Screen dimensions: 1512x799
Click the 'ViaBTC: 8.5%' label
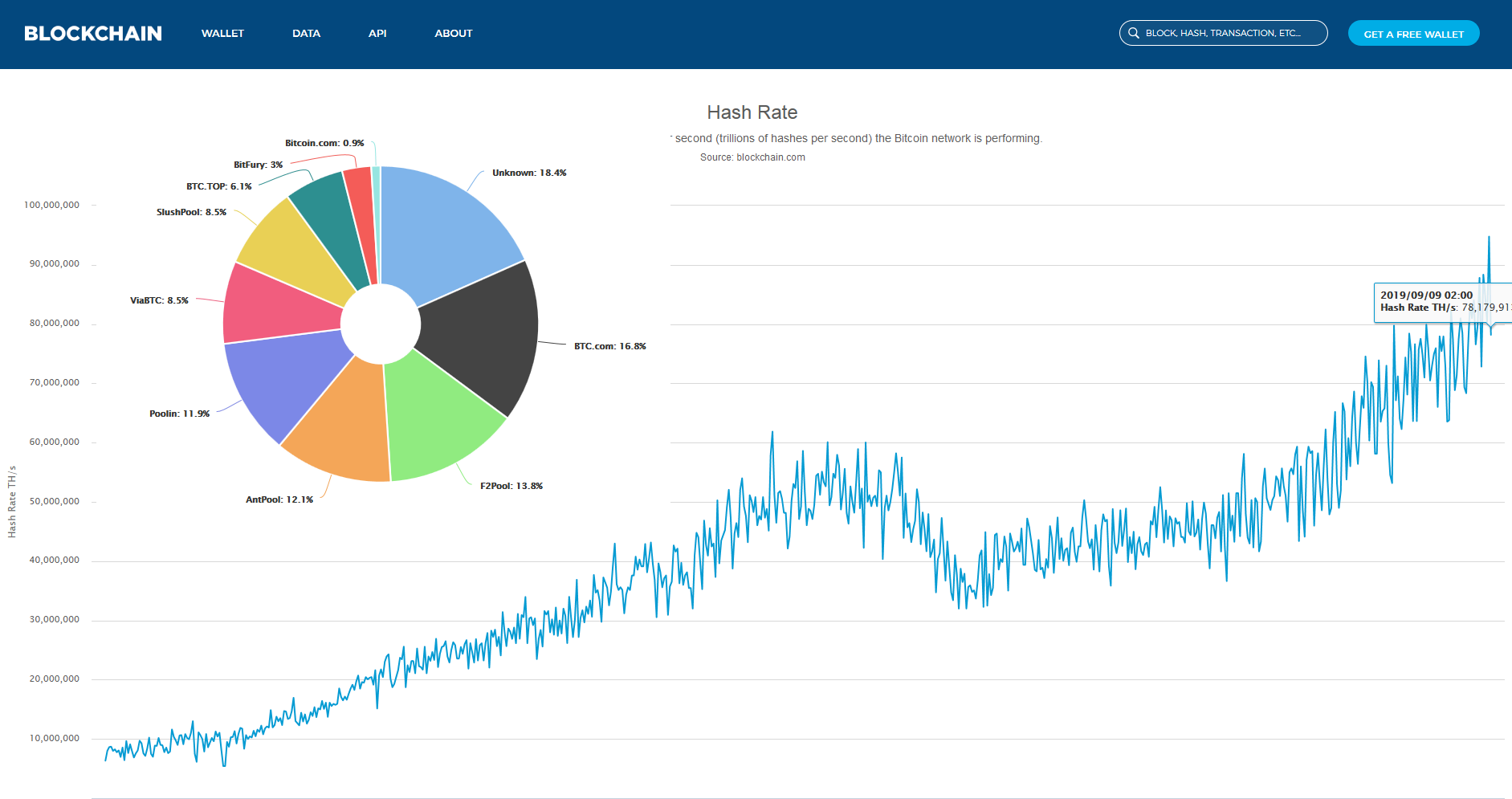tap(159, 300)
